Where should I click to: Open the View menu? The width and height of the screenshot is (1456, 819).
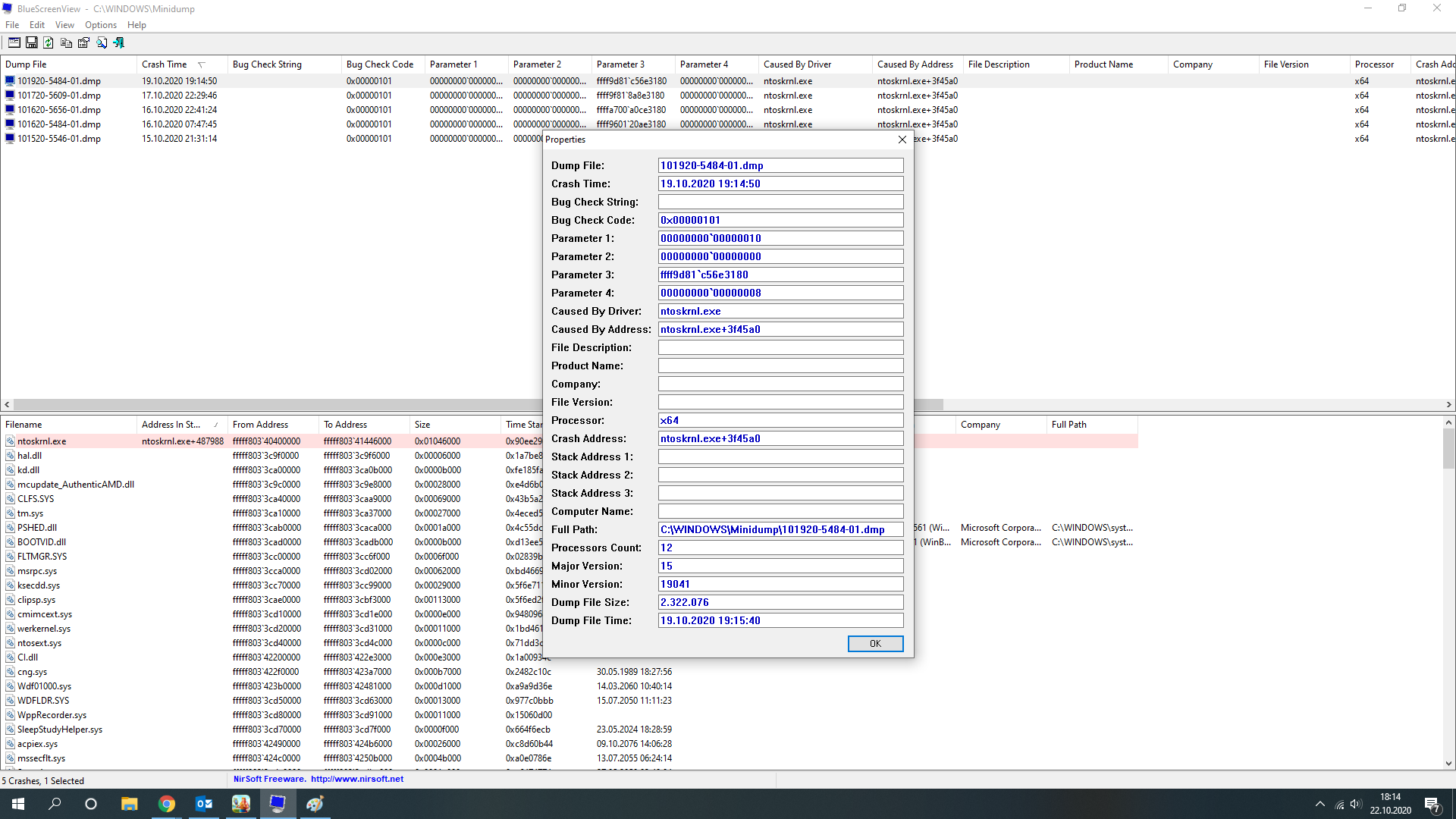pyautogui.click(x=64, y=25)
